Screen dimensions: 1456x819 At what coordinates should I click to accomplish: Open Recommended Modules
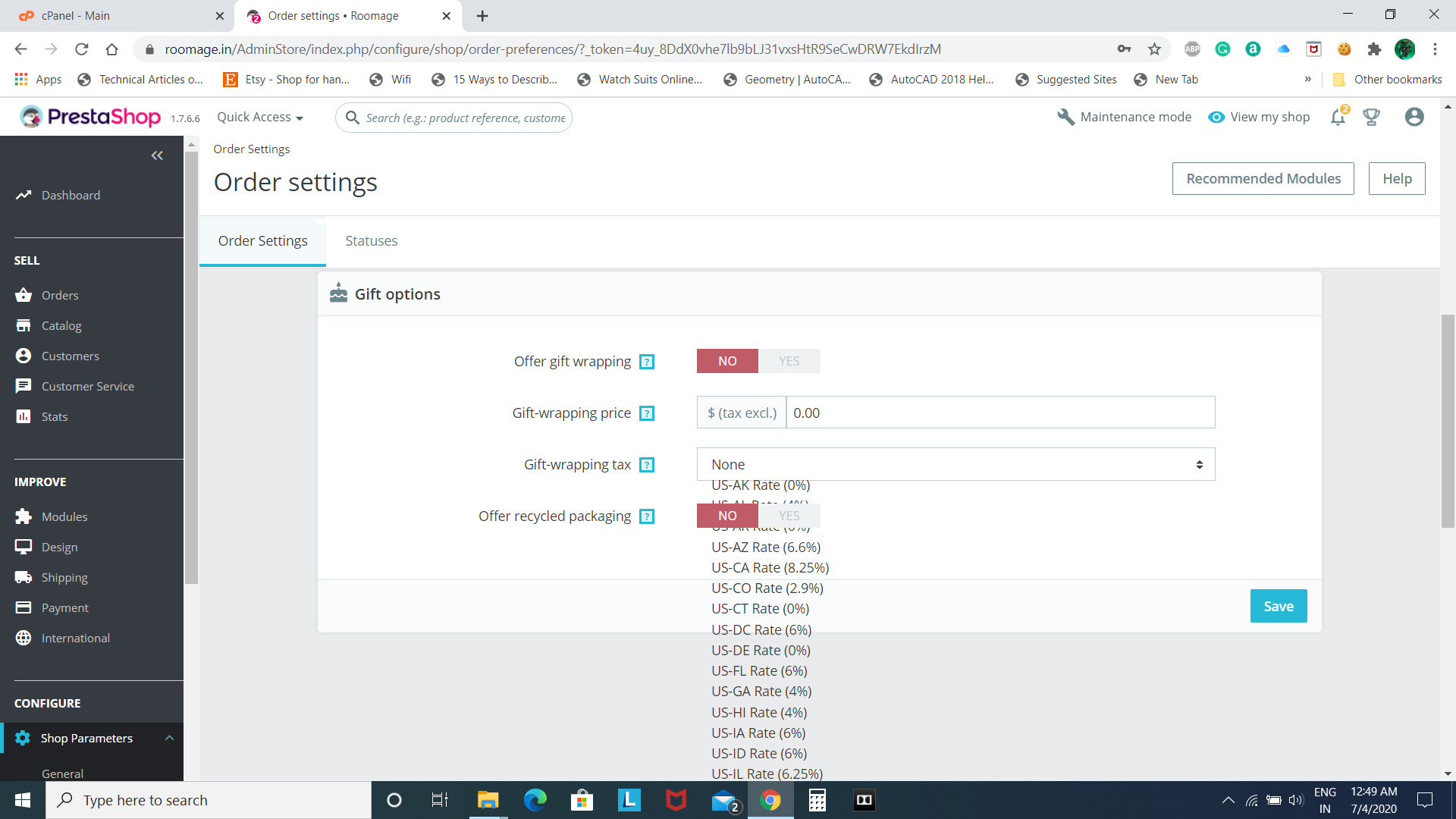click(1263, 178)
